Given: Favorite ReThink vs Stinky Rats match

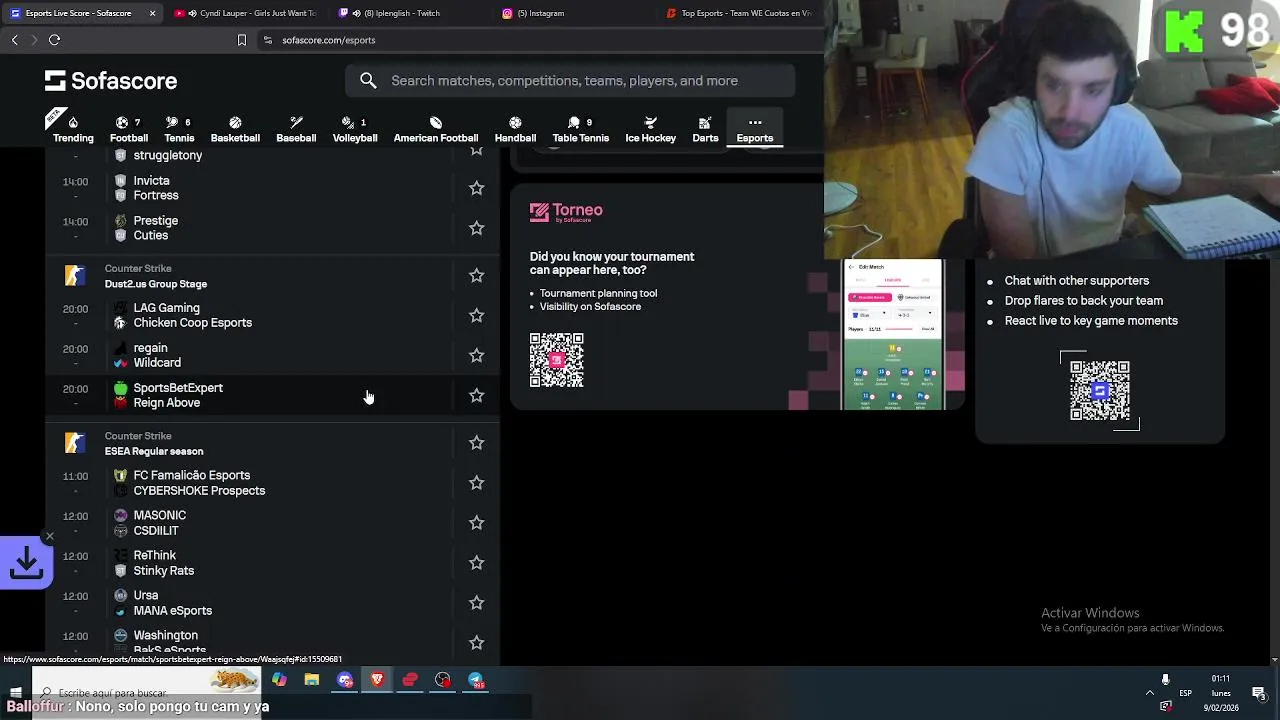Looking at the screenshot, I should coord(476,563).
